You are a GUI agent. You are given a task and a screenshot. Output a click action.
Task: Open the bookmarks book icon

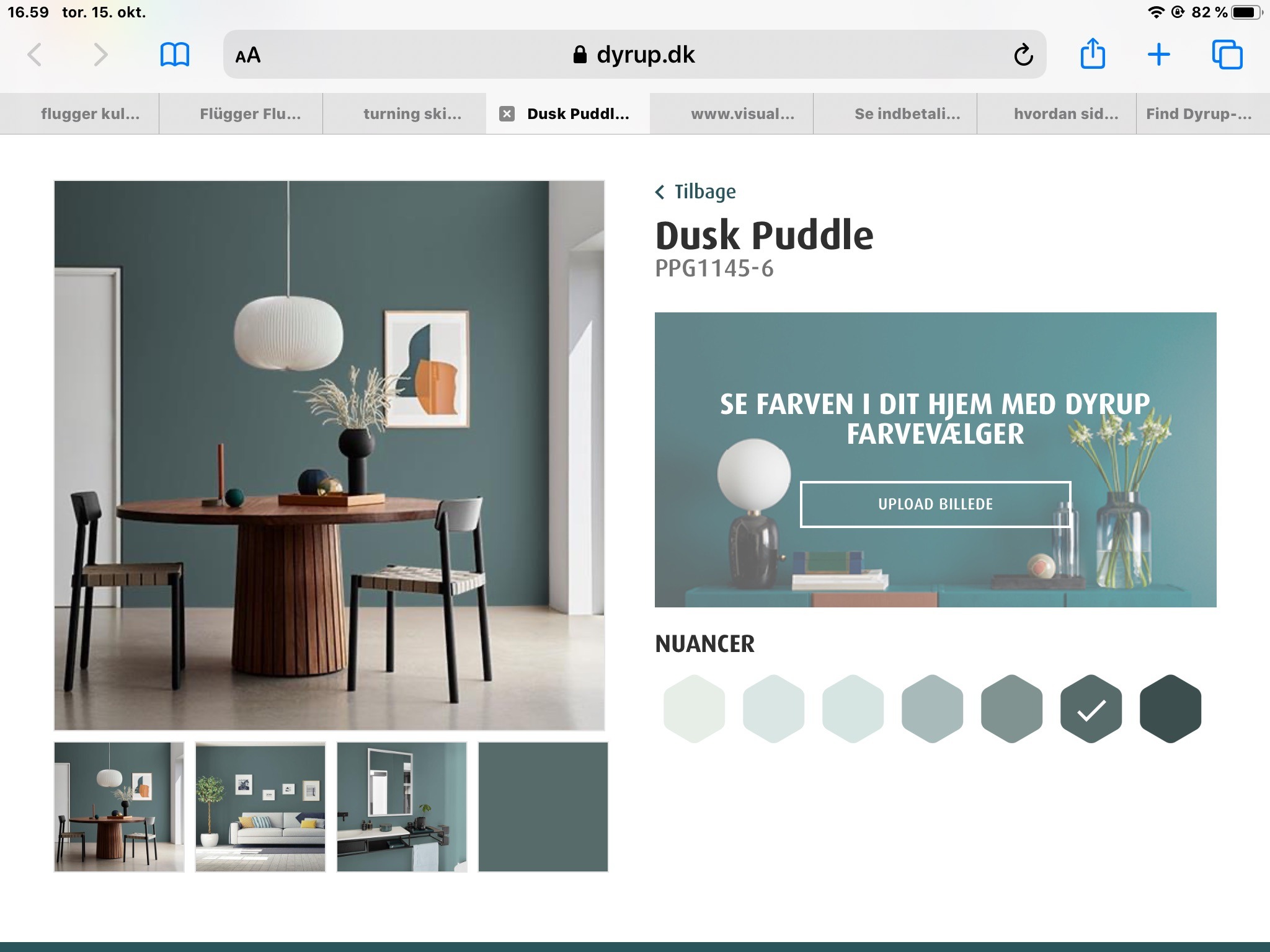click(x=175, y=55)
